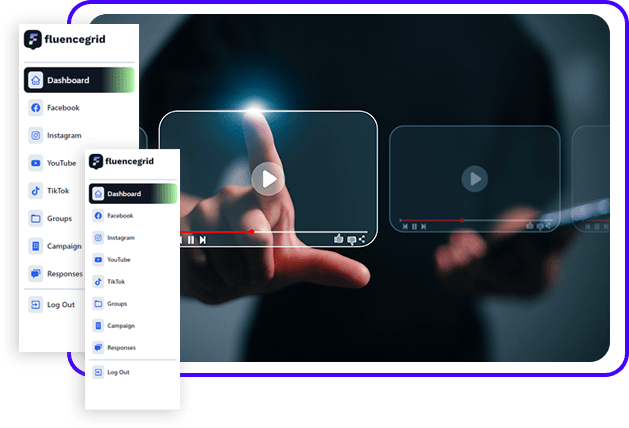
Task: Click the Instagram icon in the smaller front sidebar
Action: (98, 238)
